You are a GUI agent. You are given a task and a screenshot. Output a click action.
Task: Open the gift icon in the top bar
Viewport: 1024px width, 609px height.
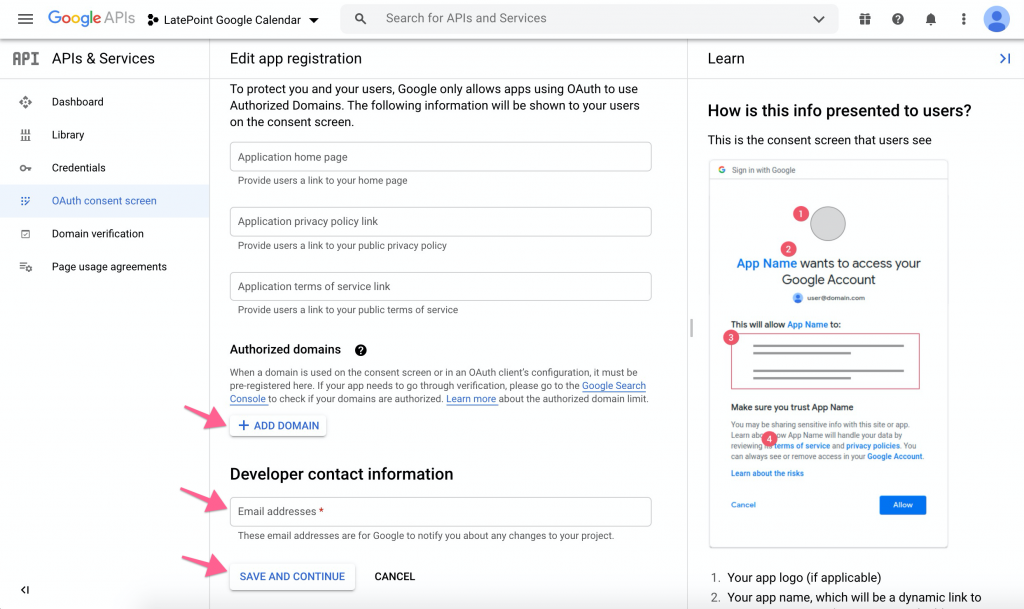click(x=865, y=19)
